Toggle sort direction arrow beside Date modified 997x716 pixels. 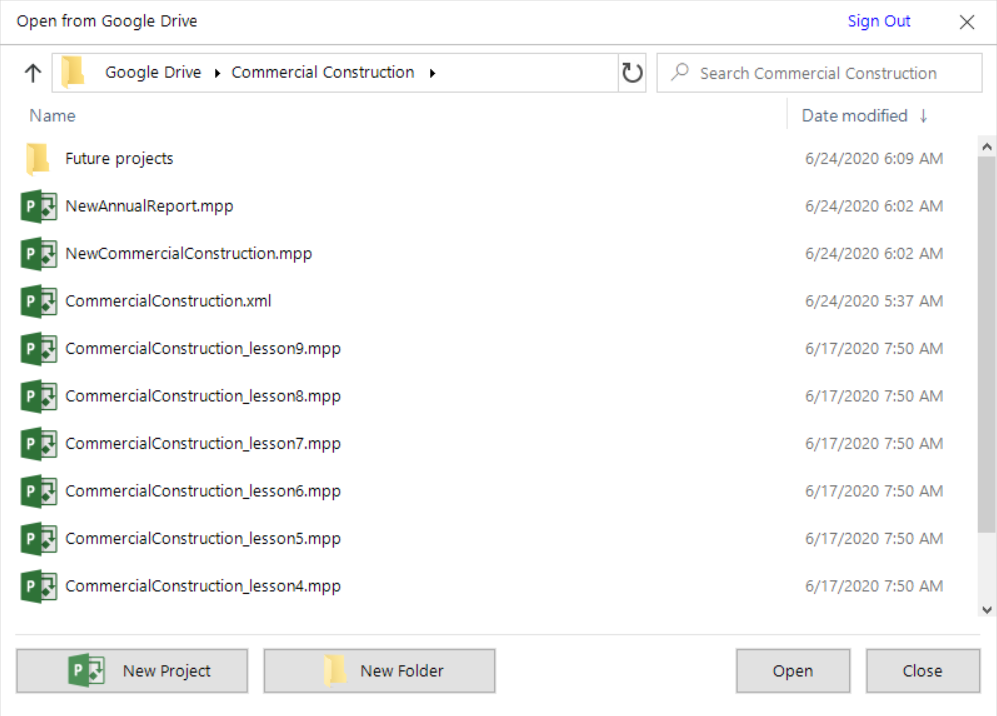coord(923,116)
